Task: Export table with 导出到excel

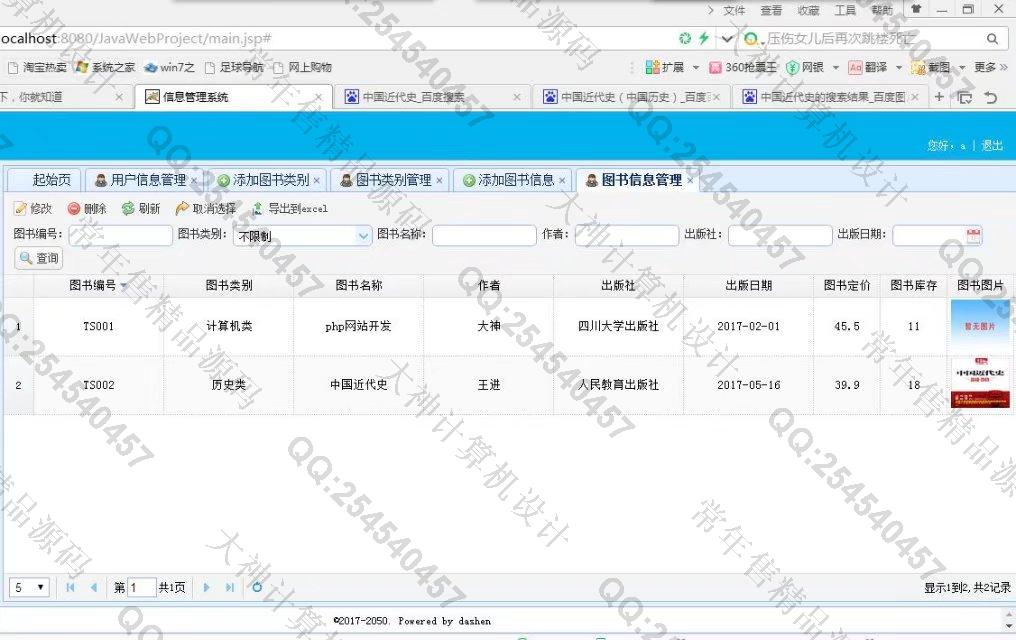Action: (289, 209)
